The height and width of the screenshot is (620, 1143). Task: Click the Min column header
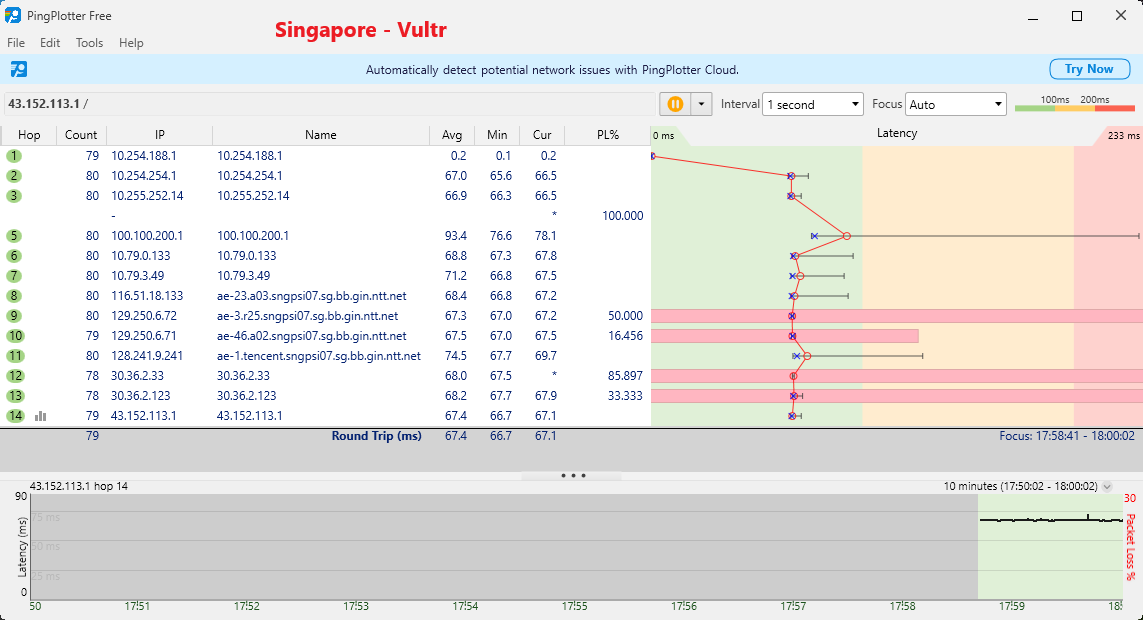(497, 135)
